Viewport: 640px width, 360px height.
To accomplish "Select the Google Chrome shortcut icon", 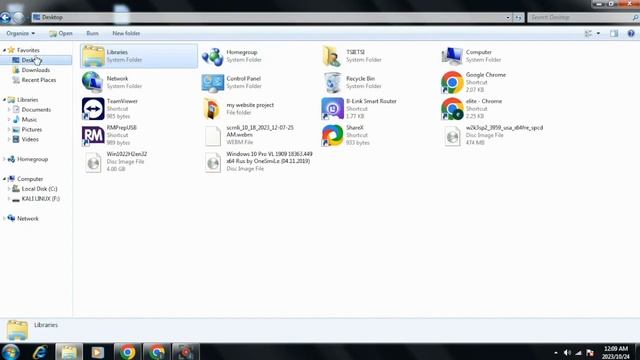I will click(452, 82).
